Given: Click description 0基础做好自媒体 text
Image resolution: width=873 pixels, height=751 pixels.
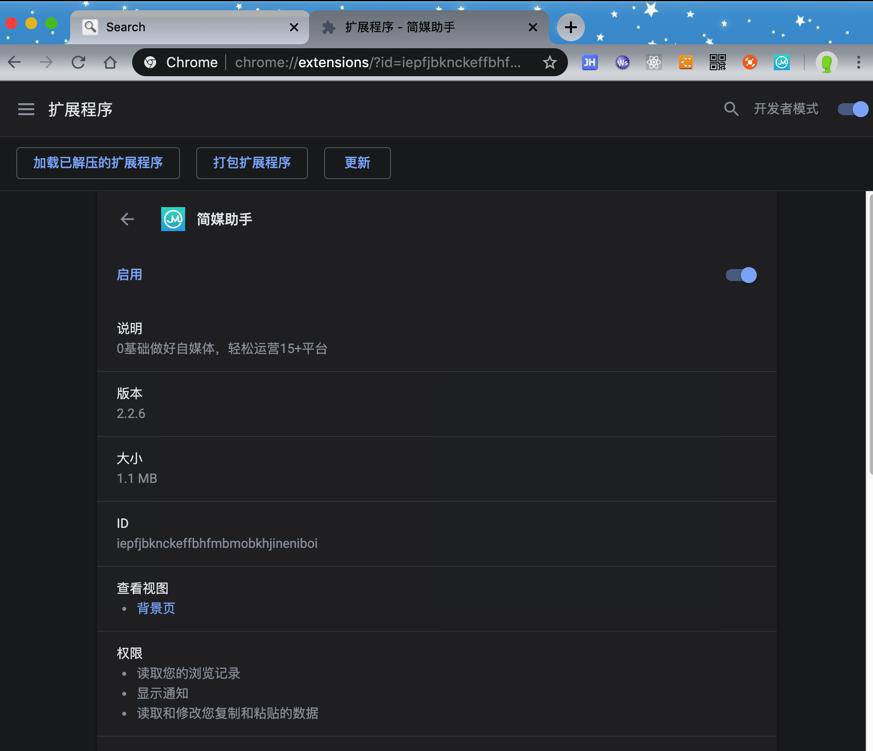Looking at the screenshot, I should click(x=222, y=348).
